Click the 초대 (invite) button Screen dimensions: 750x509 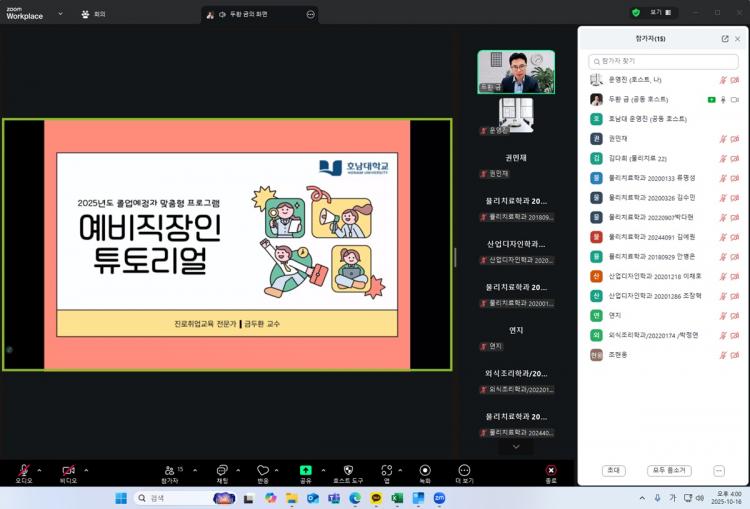(x=613, y=470)
